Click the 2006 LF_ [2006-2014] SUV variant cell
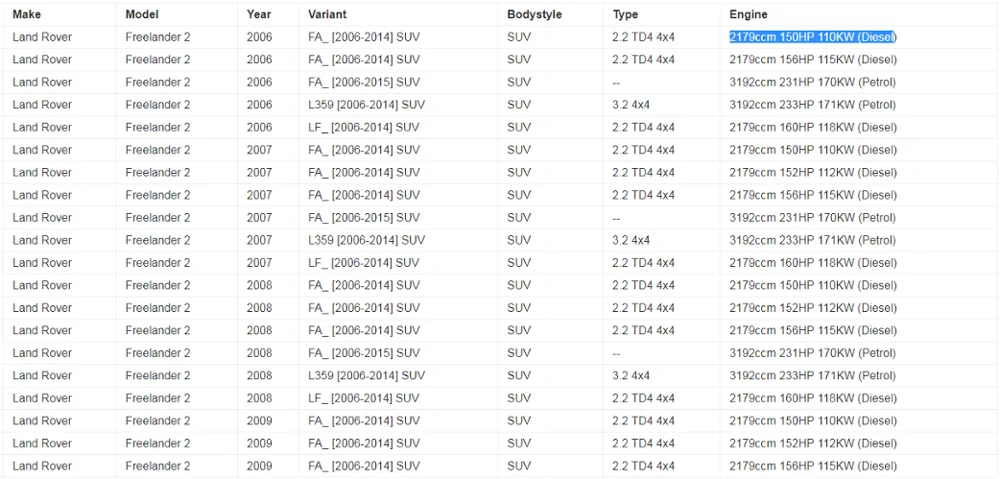 [x=363, y=127]
